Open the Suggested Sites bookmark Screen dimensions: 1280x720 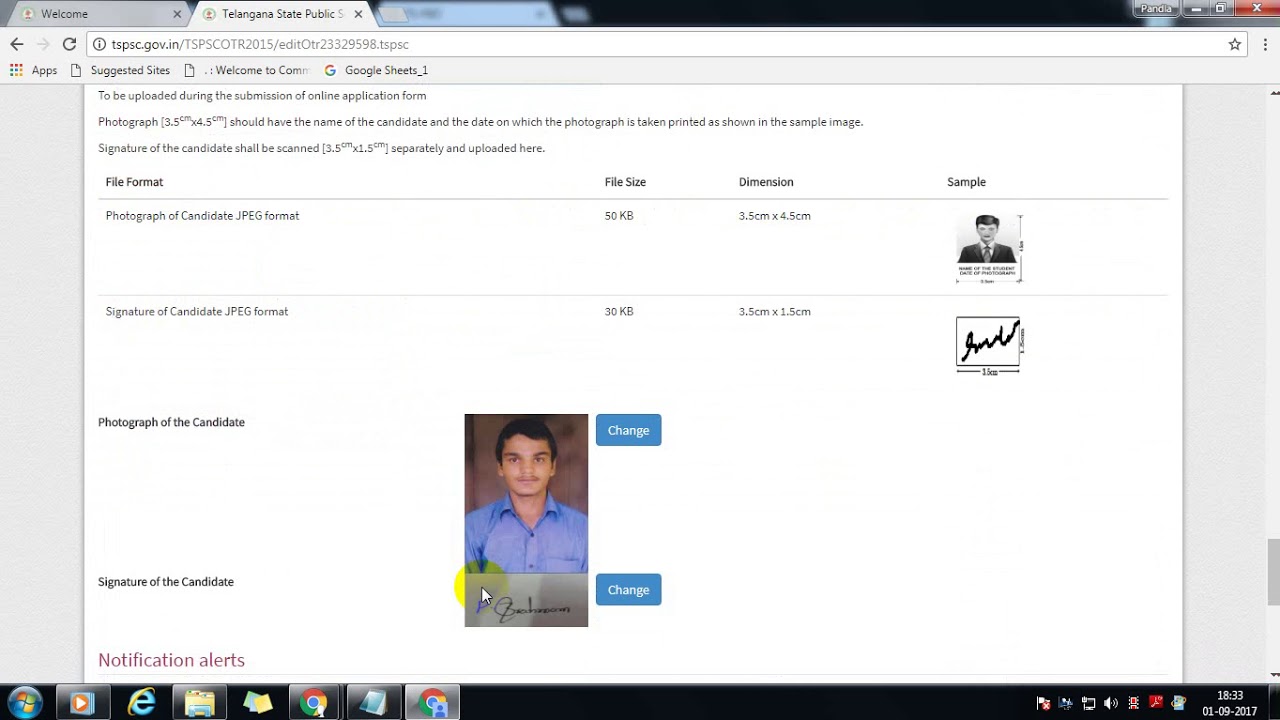click(120, 70)
